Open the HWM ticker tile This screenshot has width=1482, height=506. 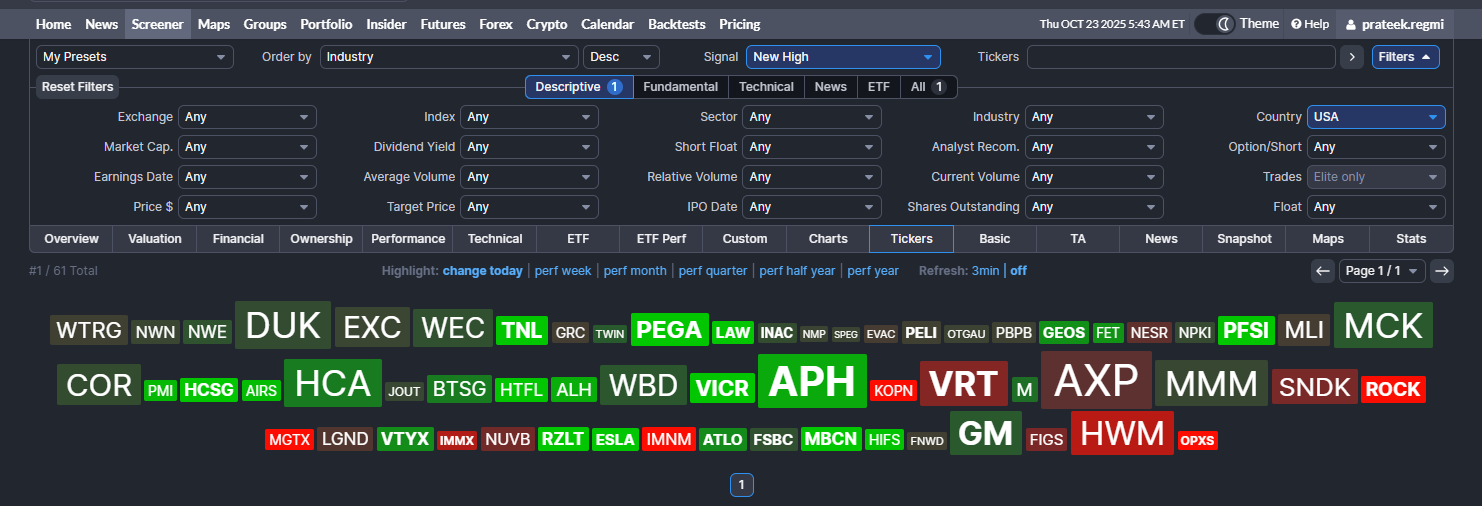coord(1122,433)
